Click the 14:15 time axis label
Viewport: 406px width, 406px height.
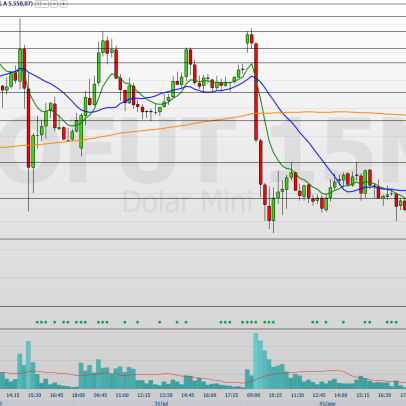pyautogui.click(x=13, y=395)
